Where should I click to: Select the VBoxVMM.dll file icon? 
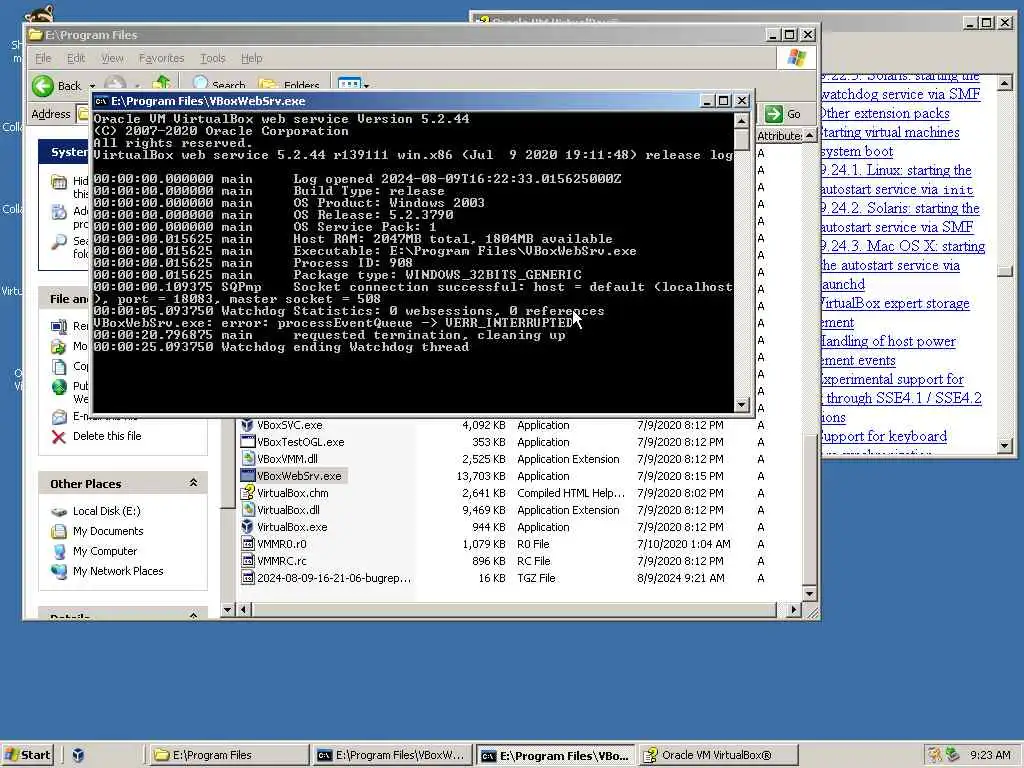click(247, 459)
